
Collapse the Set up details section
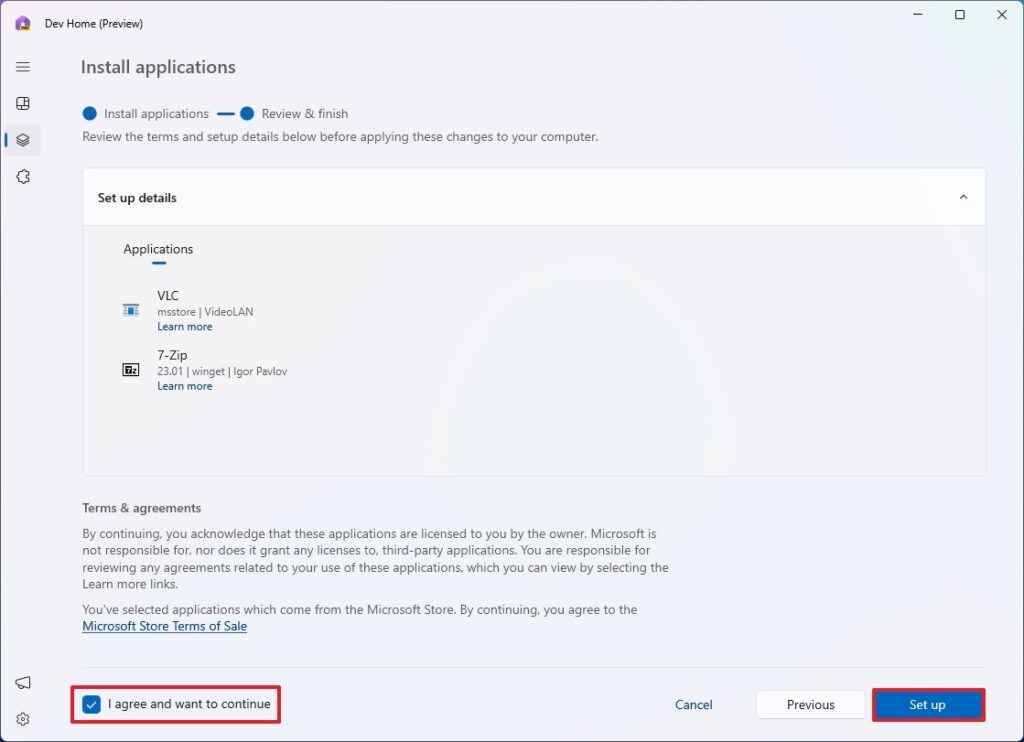[963, 197]
